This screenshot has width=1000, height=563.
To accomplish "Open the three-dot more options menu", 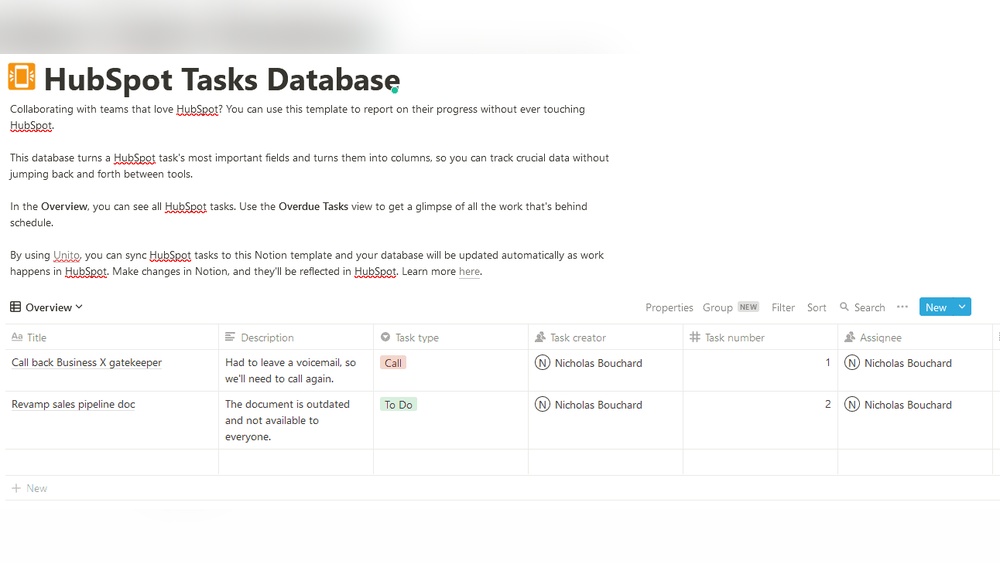I will pyautogui.click(x=902, y=307).
